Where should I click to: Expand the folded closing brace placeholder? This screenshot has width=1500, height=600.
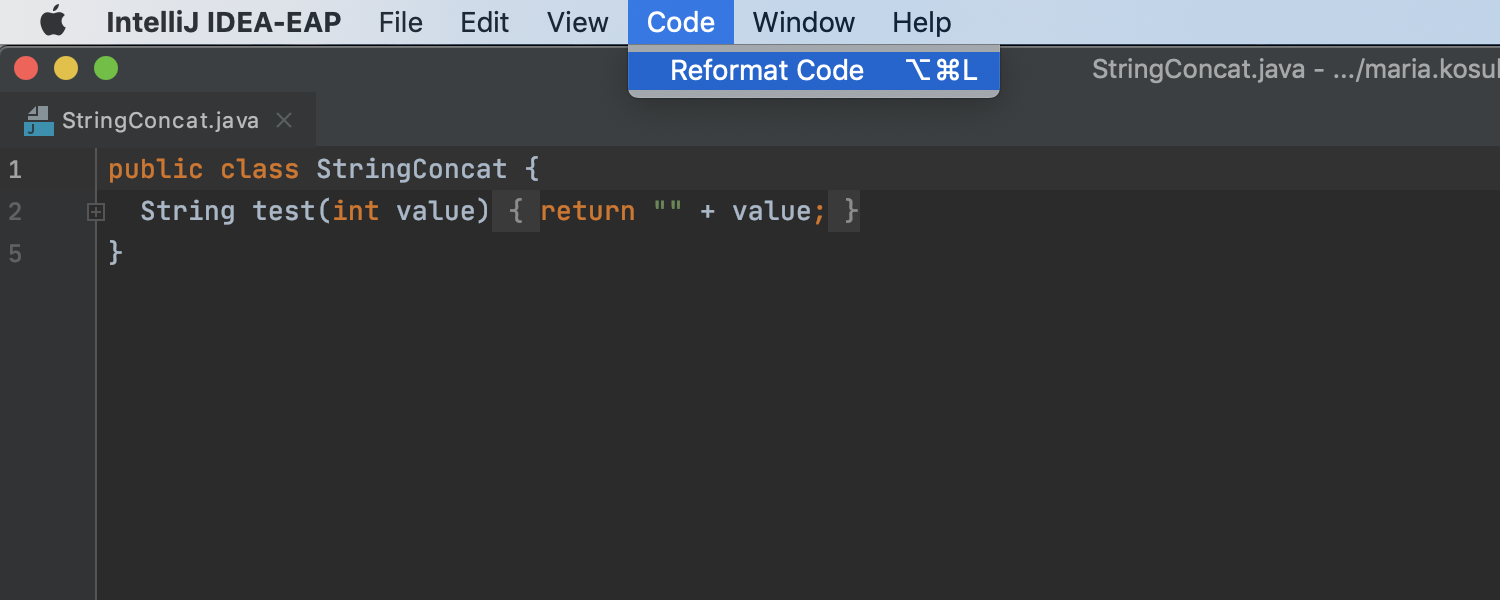[848, 212]
